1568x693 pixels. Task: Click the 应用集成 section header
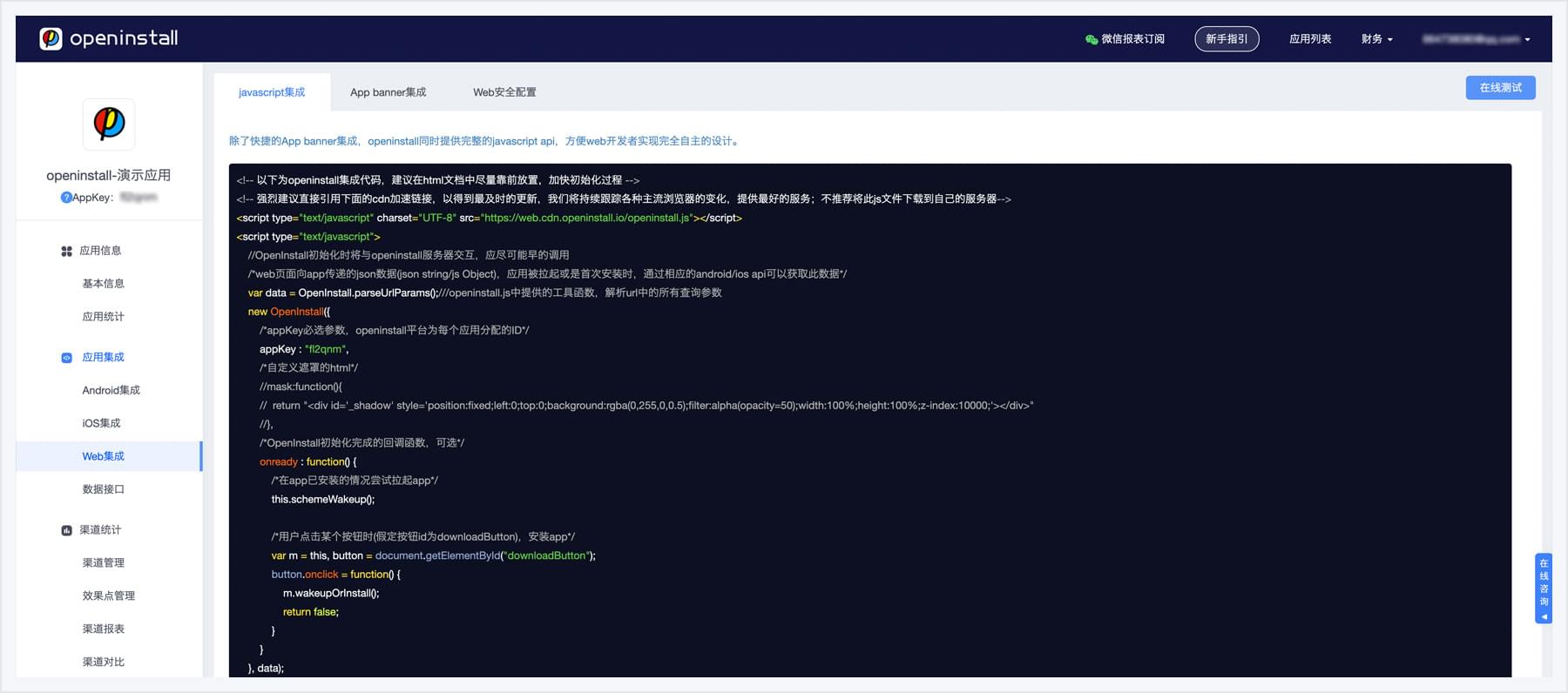pos(104,358)
